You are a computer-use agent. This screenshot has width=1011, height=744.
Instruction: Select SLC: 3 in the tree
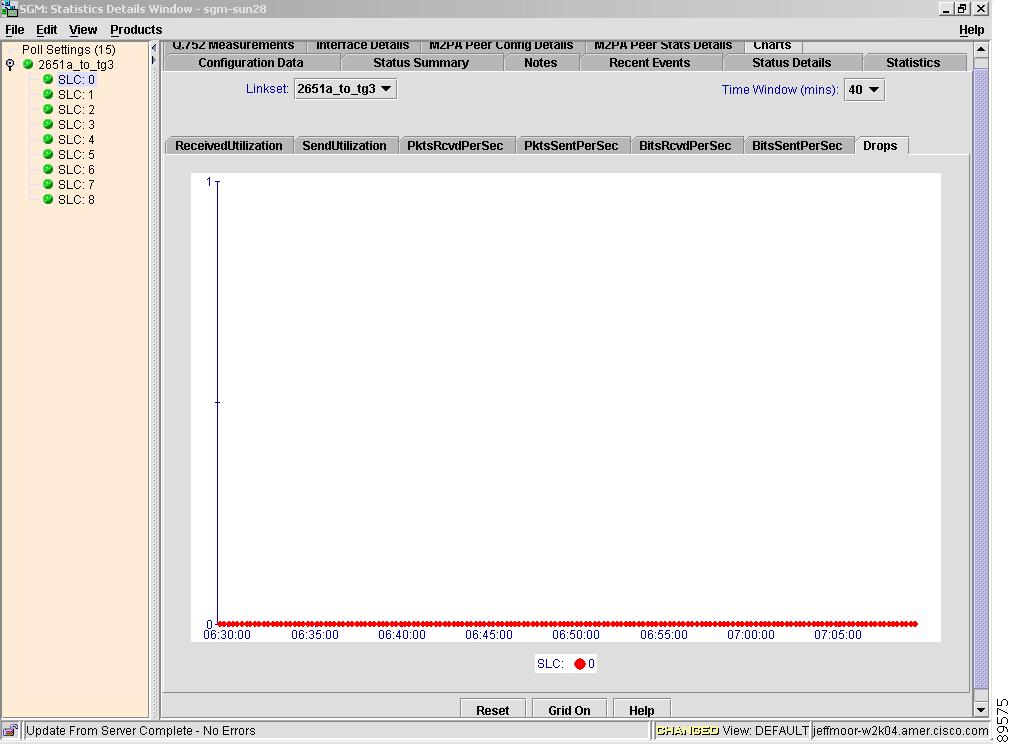(x=76, y=124)
